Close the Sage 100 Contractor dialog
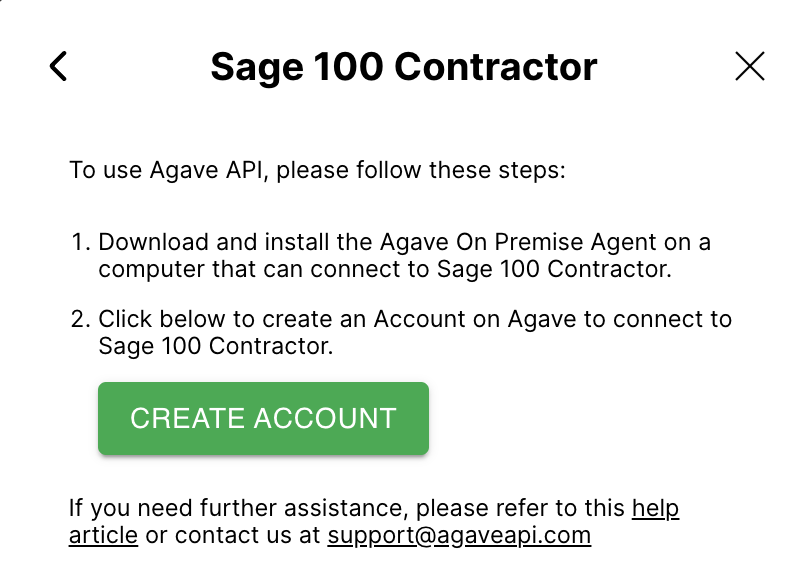Viewport: 804px width, 578px height. 749,67
